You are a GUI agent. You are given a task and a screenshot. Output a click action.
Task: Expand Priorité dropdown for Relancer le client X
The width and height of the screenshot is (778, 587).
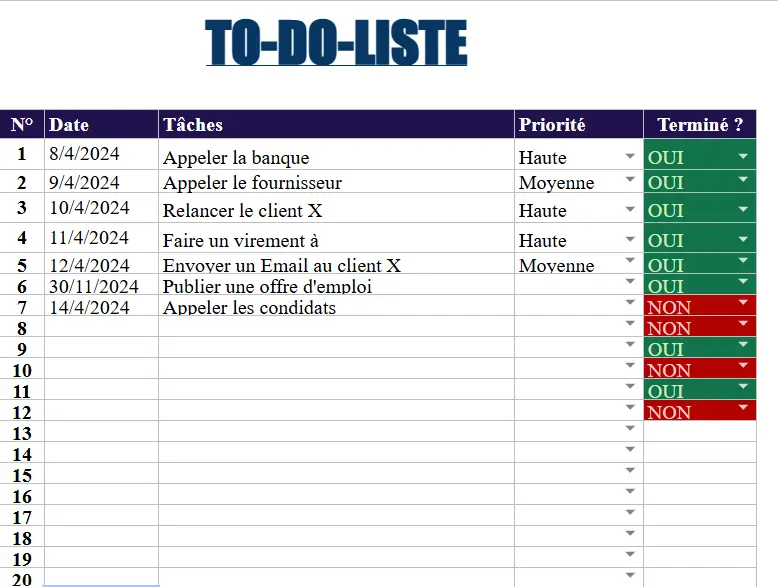pos(630,209)
